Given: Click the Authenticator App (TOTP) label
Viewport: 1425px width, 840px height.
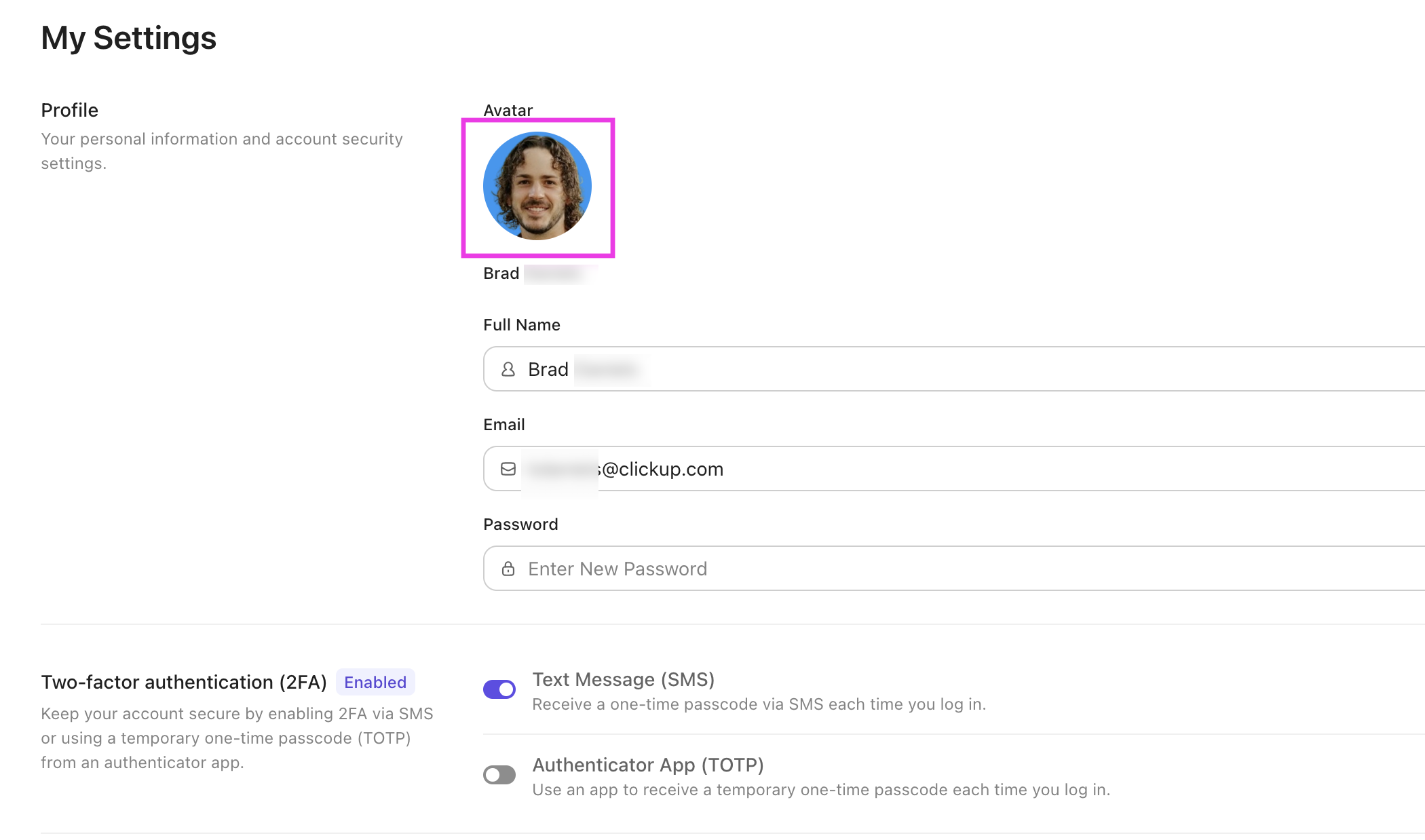Looking at the screenshot, I should [648, 765].
